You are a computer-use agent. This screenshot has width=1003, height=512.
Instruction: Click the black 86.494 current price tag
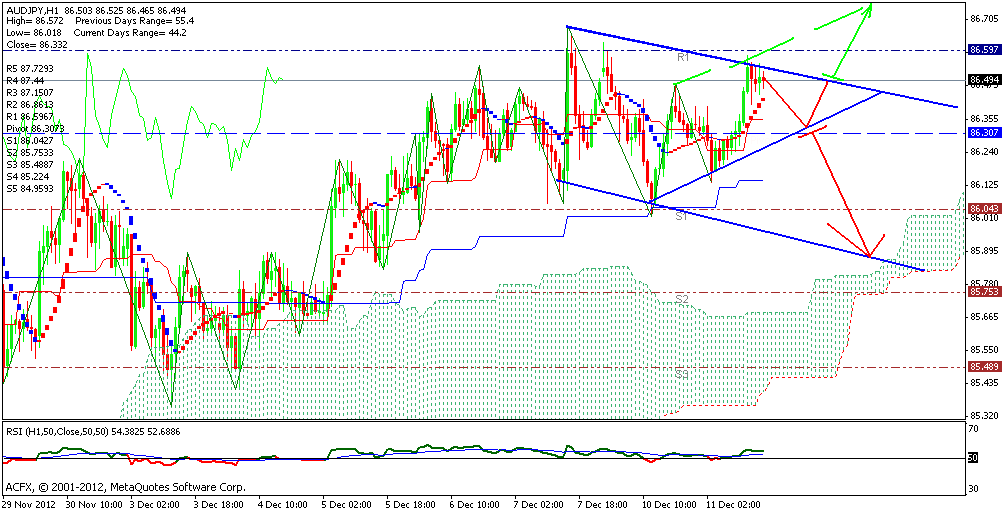point(984,79)
